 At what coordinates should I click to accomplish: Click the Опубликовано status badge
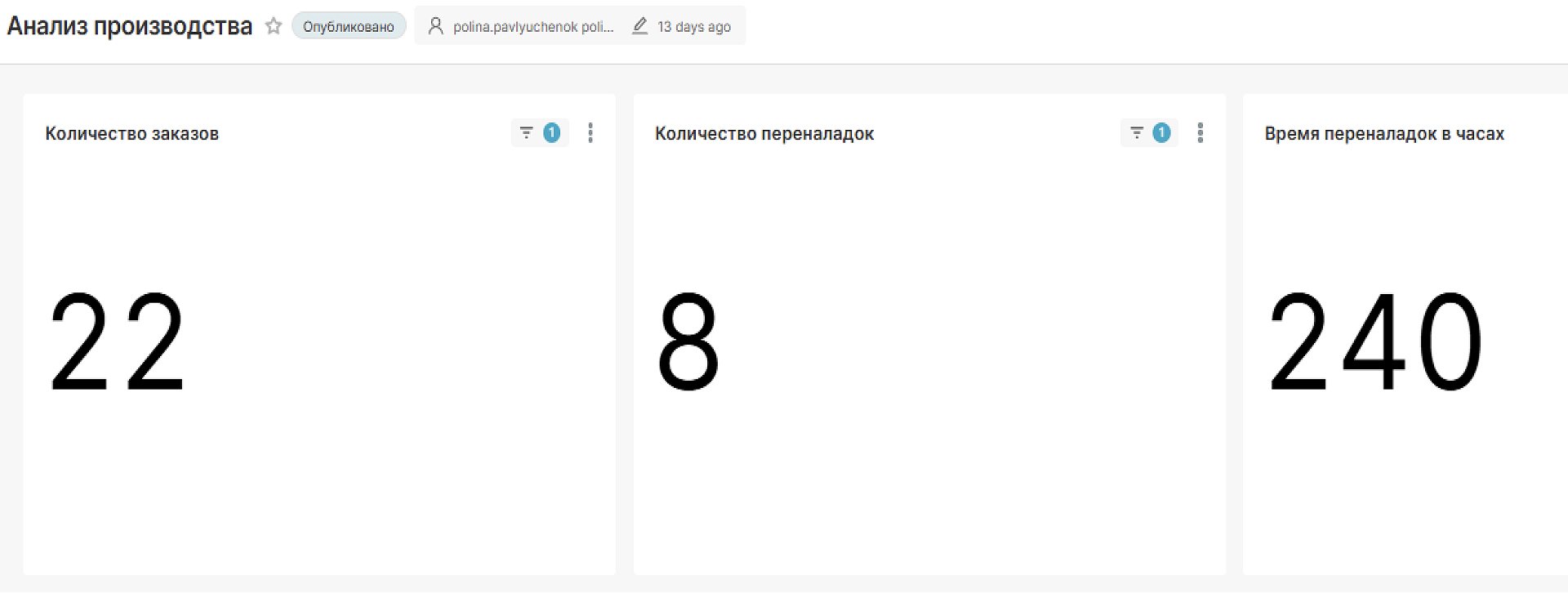click(349, 26)
